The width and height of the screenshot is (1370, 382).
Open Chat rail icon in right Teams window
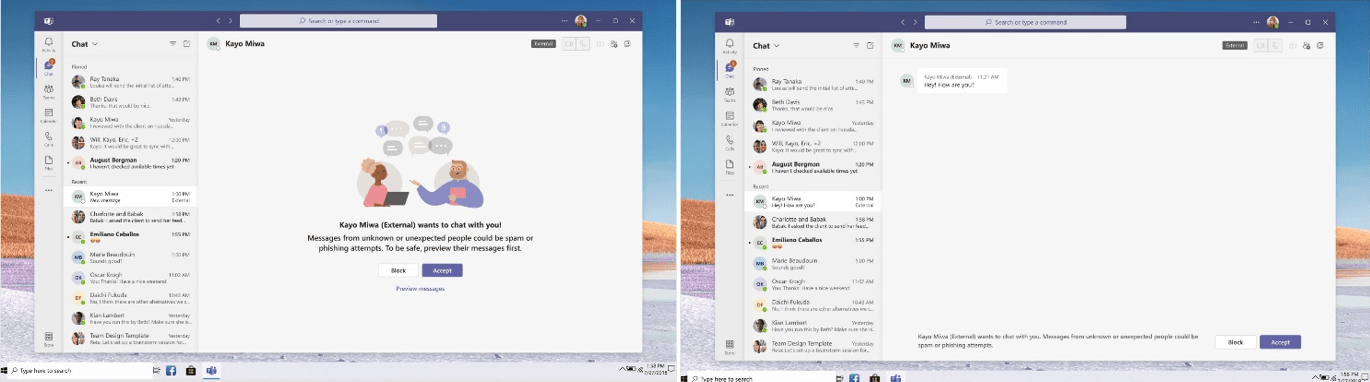click(730, 69)
